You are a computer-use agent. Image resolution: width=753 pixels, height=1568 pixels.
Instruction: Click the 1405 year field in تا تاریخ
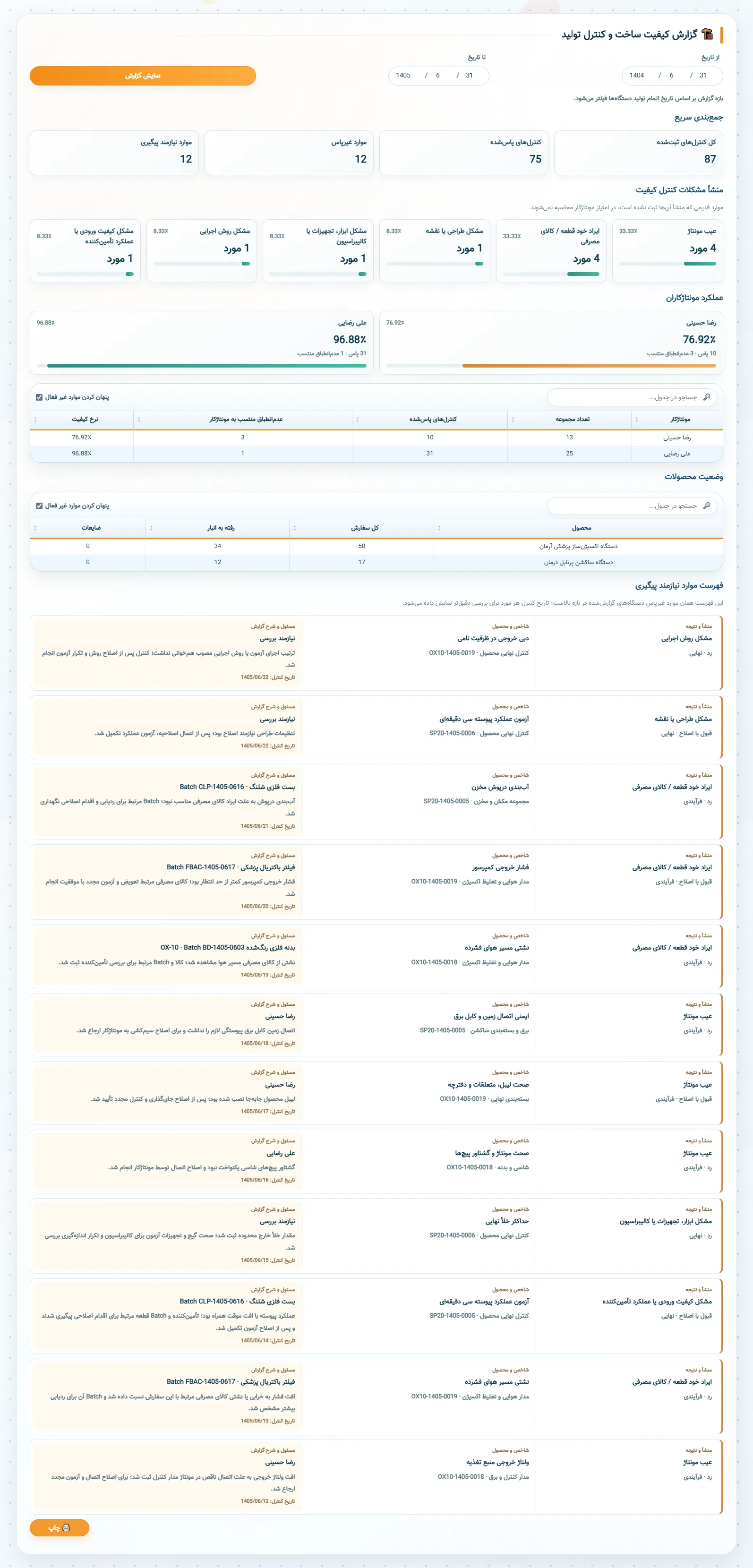403,76
